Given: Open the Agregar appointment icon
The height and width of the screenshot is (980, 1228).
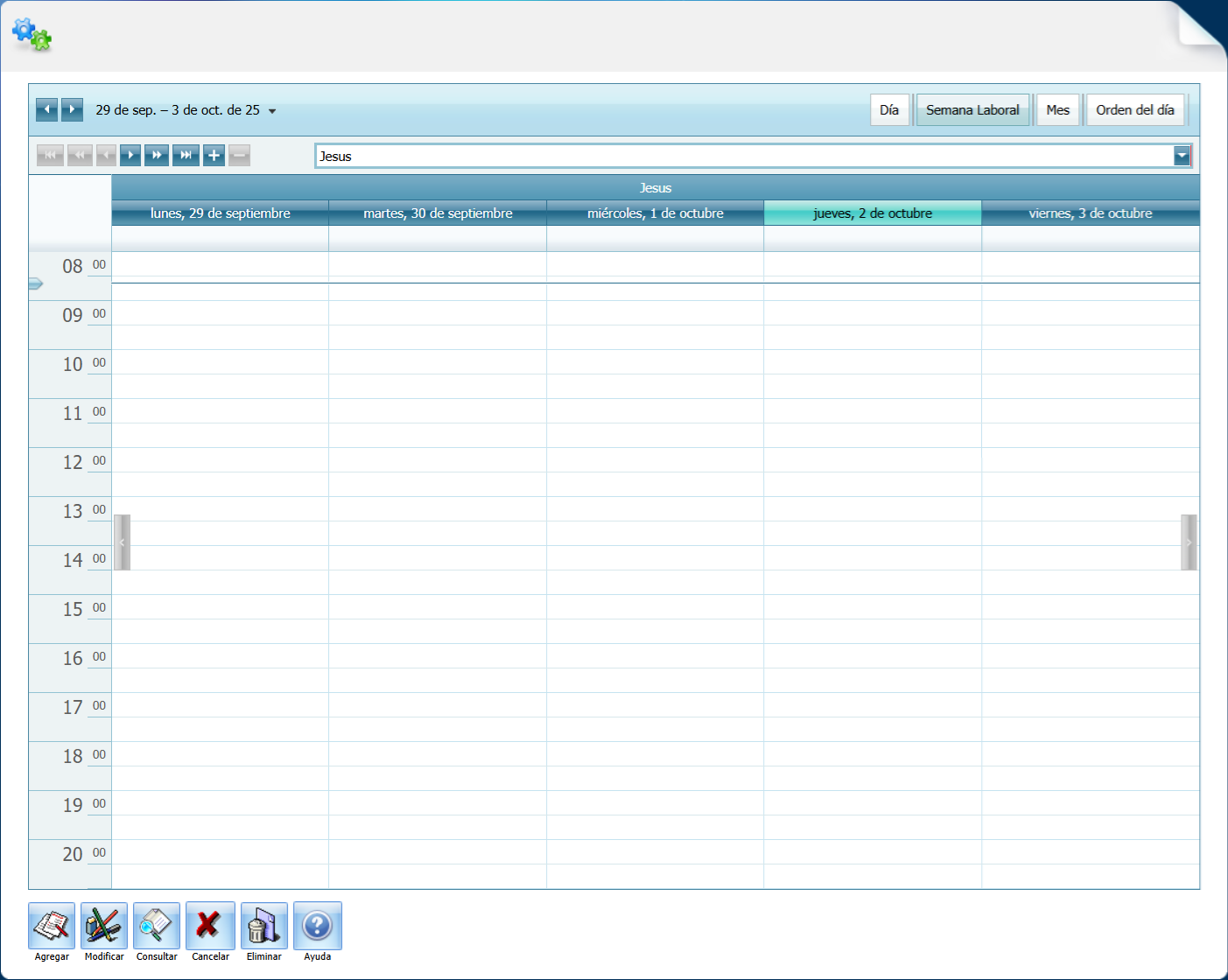Looking at the screenshot, I should pos(51,926).
